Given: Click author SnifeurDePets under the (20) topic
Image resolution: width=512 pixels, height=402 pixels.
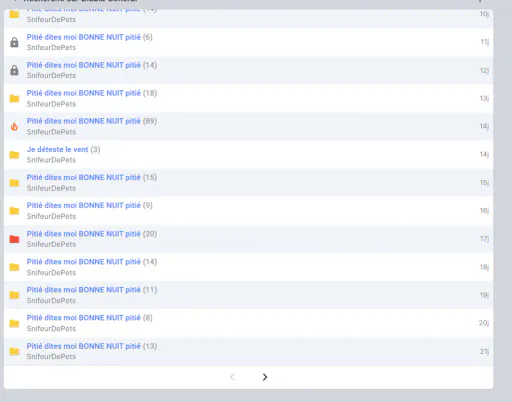Looking at the screenshot, I should coord(51,244).
